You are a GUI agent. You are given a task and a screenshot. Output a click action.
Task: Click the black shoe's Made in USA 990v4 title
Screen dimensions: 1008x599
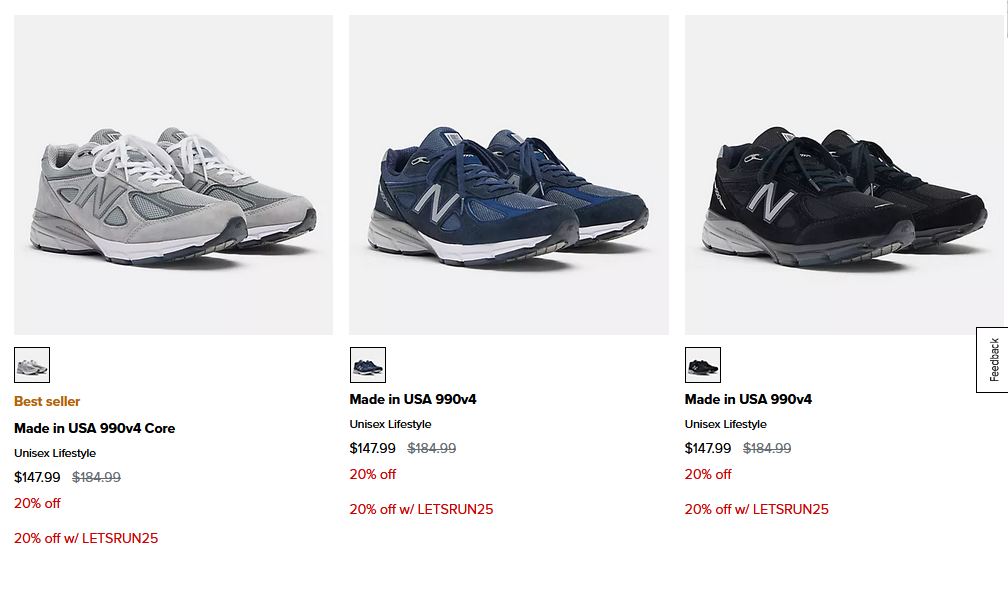(748, 399)
